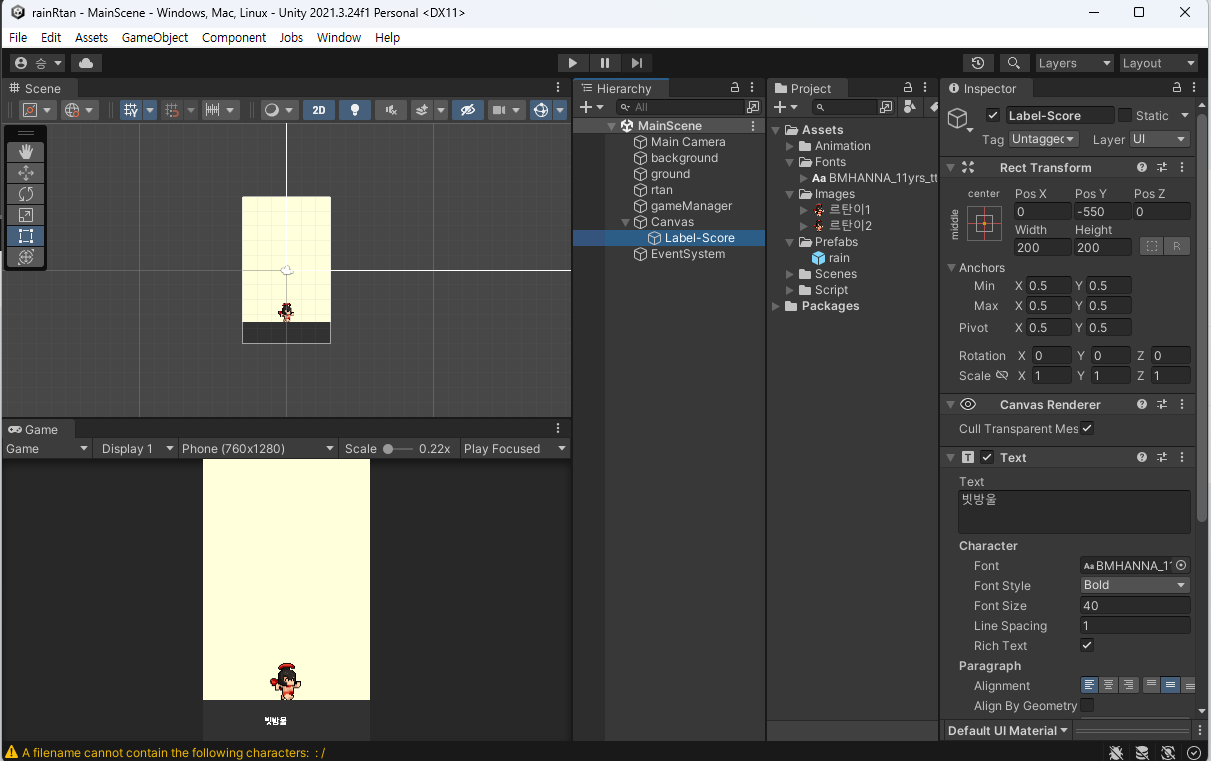Screen dimensions: 1211x761
Task: Select the Hand view tool
Action: [26, 152]
